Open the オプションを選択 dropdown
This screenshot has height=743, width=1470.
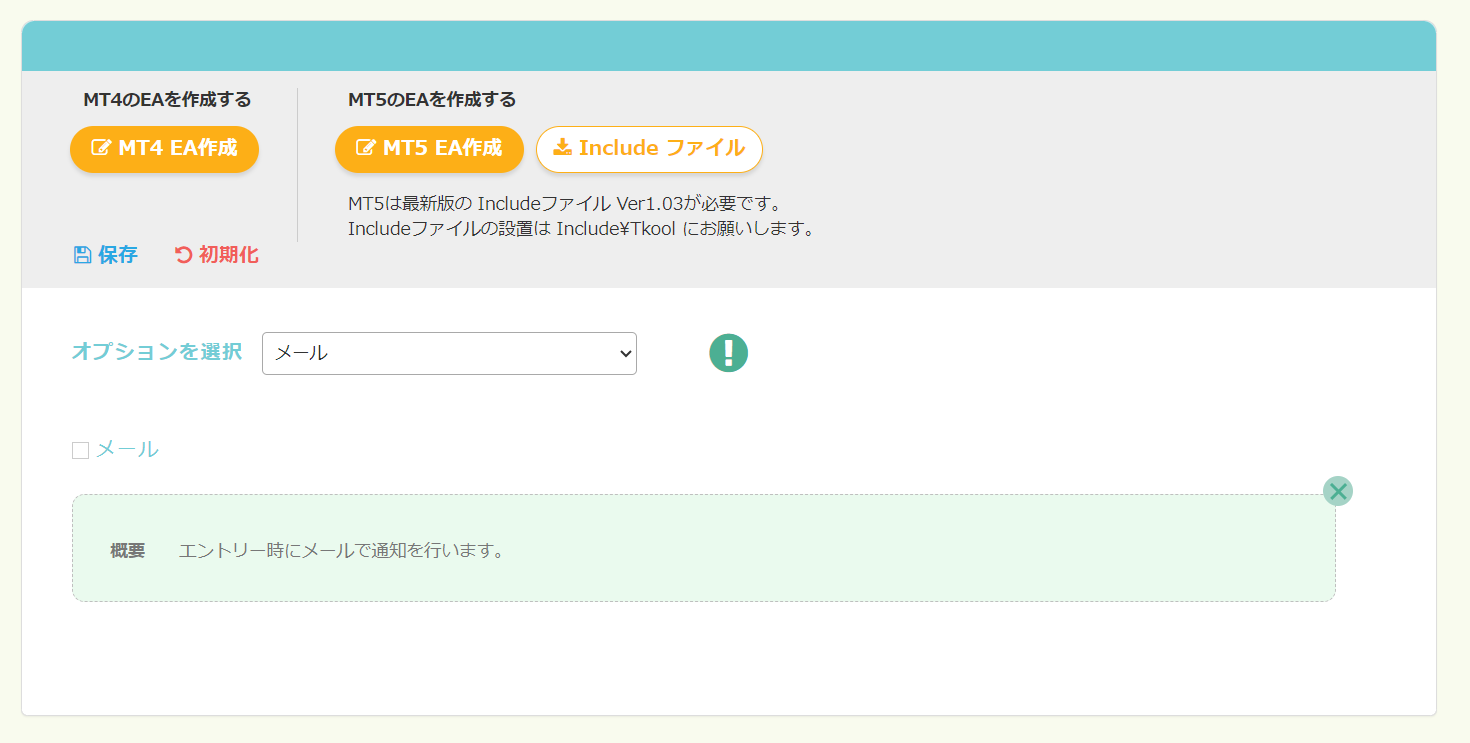[x=449, y=353]
